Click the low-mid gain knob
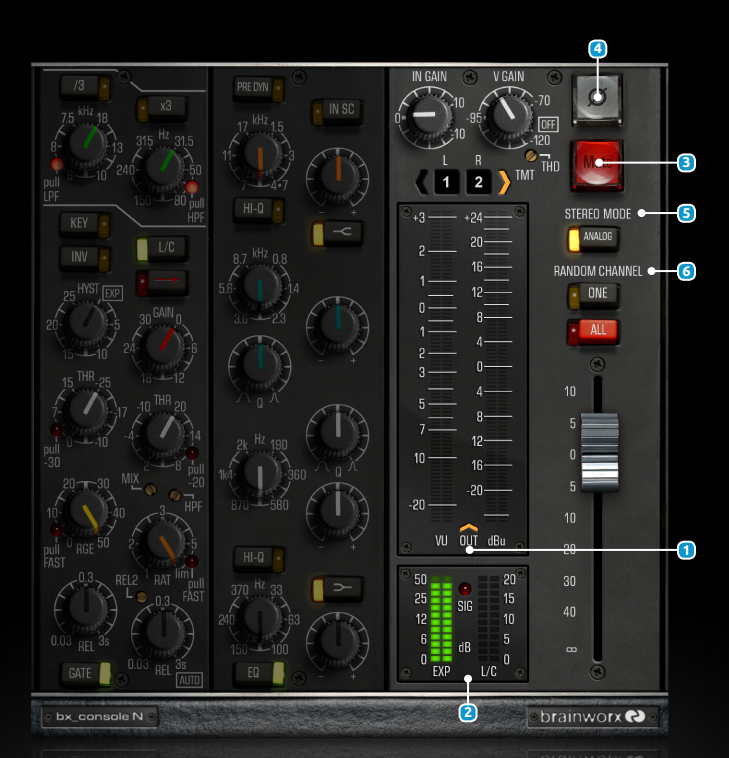Image resolution: width=729 pixels, height=758 pixels. tap(337, 511)
